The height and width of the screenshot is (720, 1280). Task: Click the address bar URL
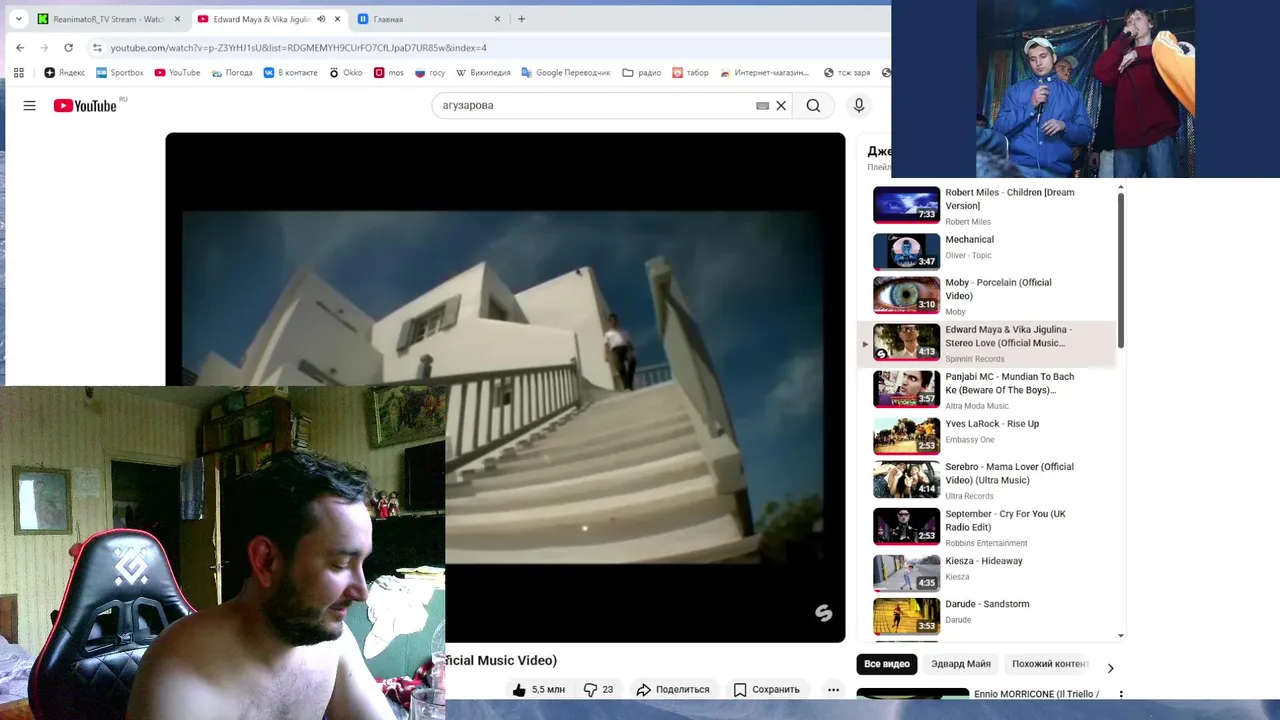tap(298, 47)
